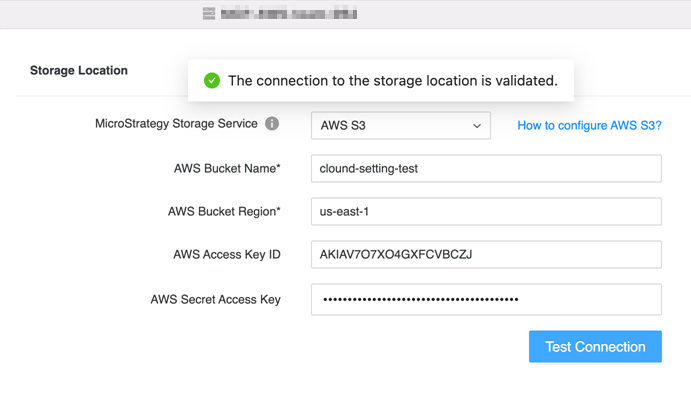Click the chevron arrow in the storage service dropdown
This screenshot has height=393, width=691.
pyautogui.click(x=477, y=126)
